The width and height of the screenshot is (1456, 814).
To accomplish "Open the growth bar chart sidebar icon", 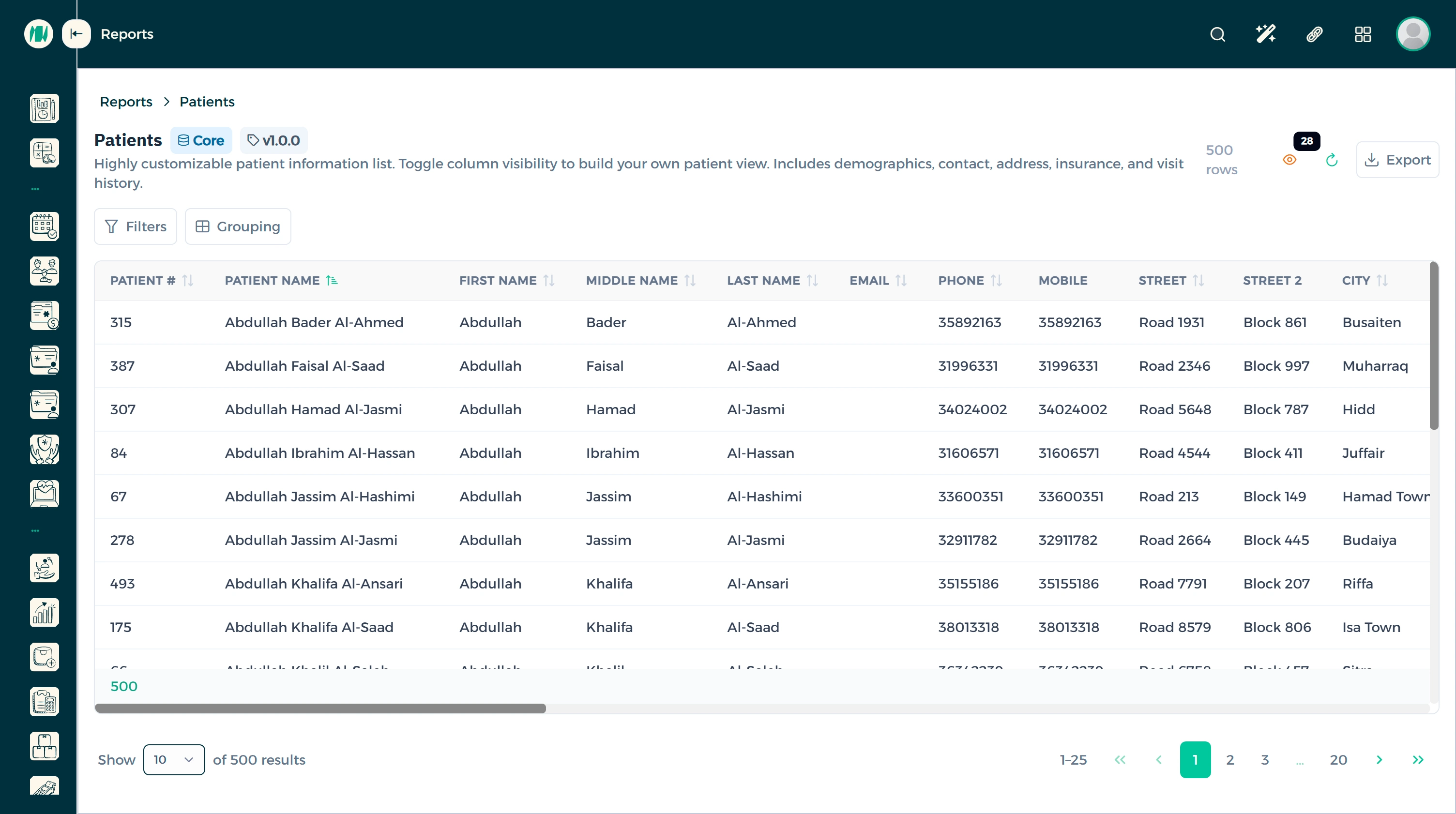I will [44, 613].
